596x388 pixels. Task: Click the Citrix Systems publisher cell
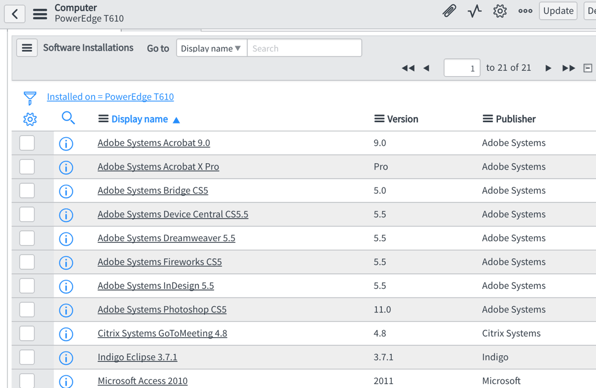coord(511,333)
